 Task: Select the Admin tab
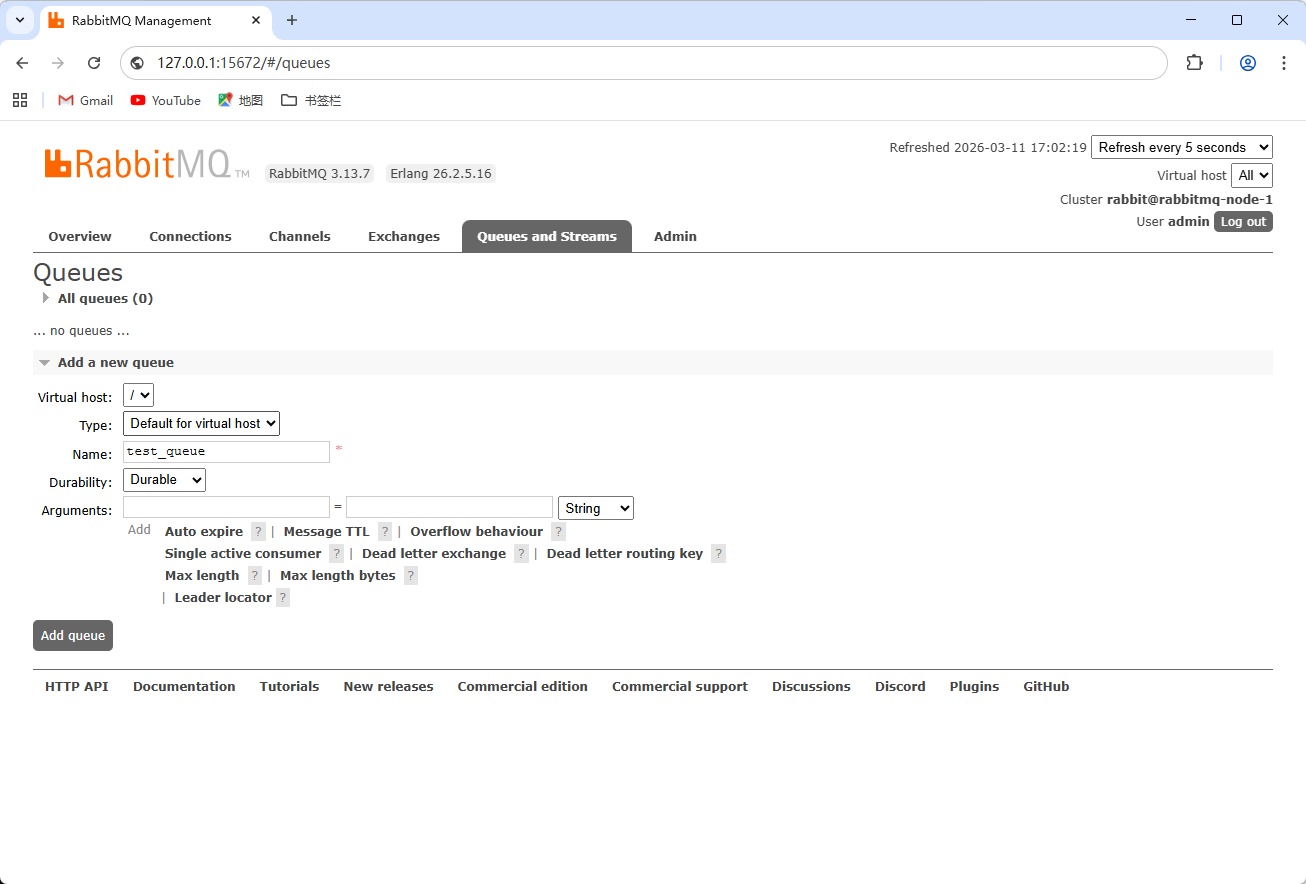(x=675, y=237)
